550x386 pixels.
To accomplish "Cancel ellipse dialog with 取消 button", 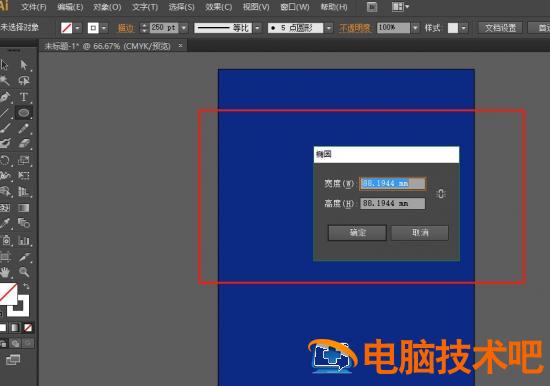I will 420,233.
